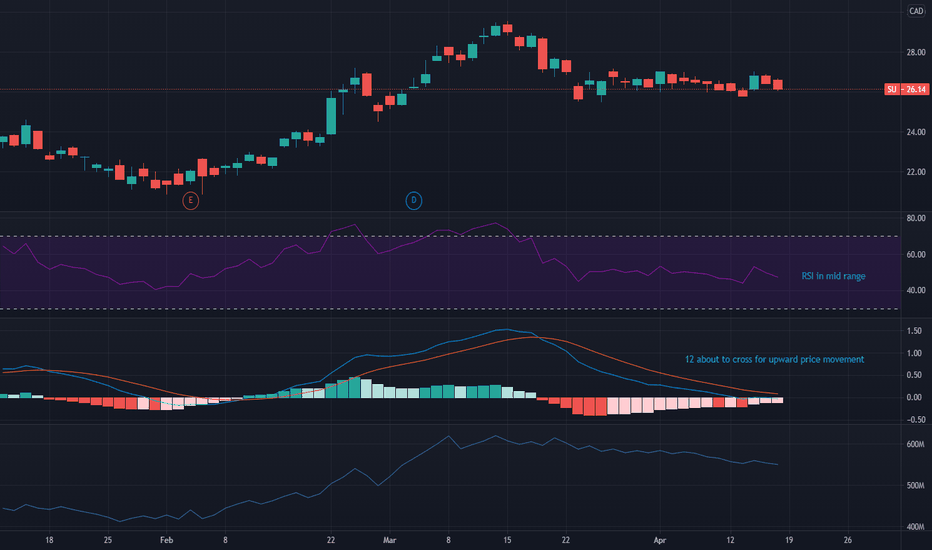The width and height of the screenshot is (932, 550).
Task: Click the Feb date axis label
Action: tap(166, 540)
